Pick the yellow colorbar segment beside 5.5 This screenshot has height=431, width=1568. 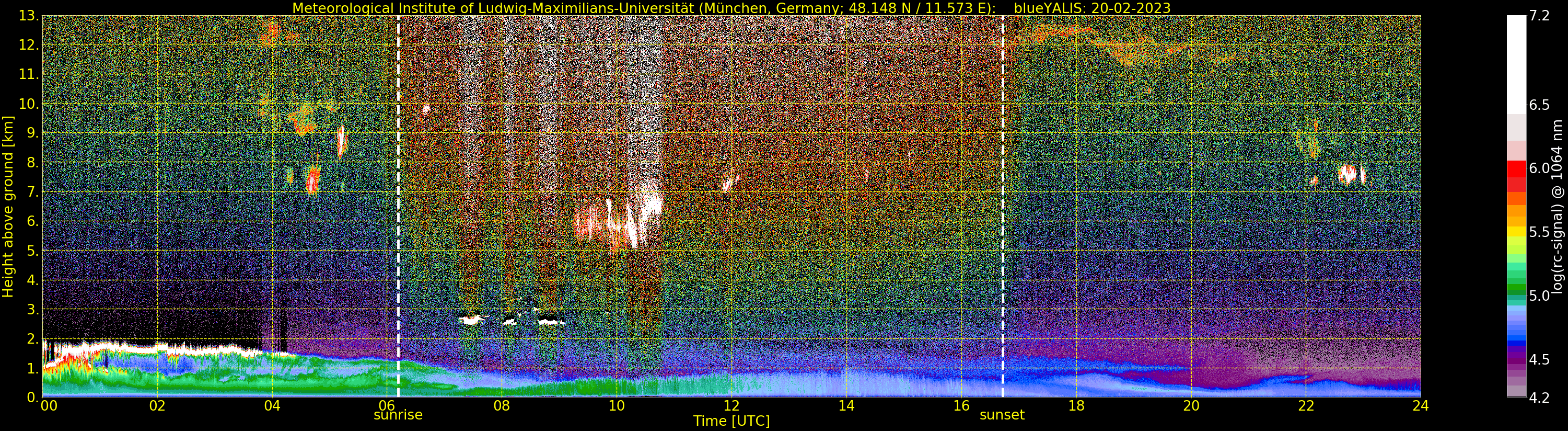[1516, 232]
